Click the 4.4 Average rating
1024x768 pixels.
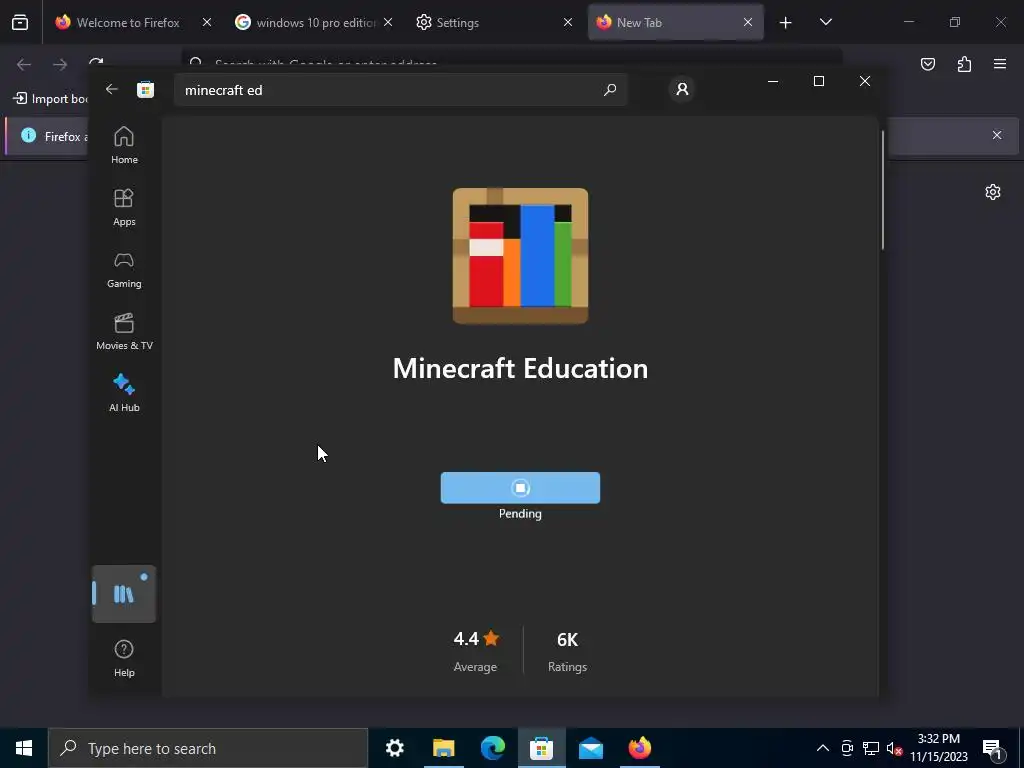(475, 650)
